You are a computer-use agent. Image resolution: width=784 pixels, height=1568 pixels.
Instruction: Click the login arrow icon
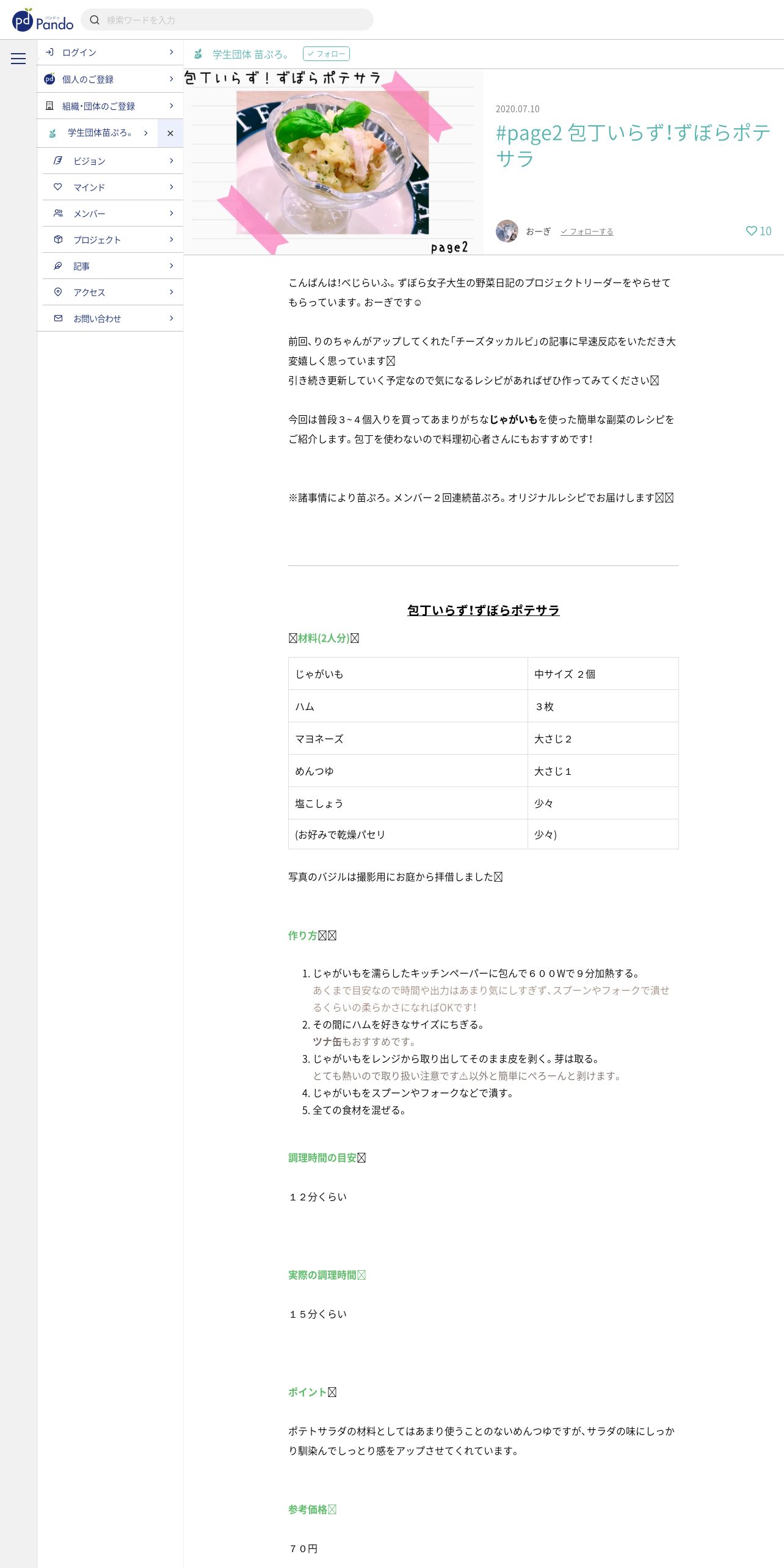[x=49, y=53]
